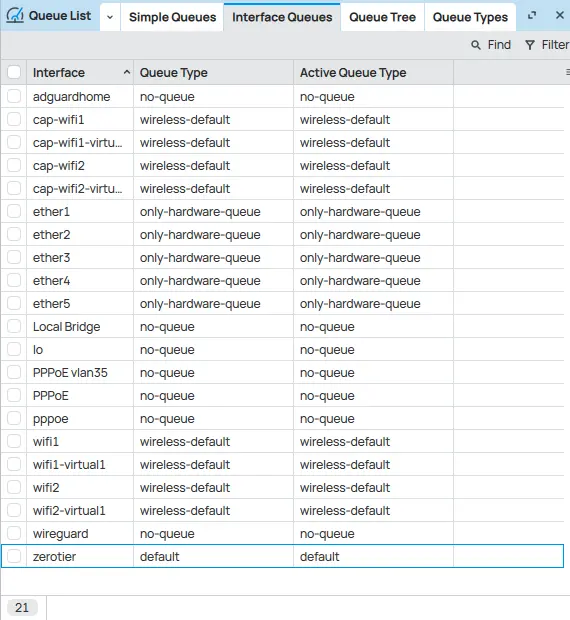Select the wifi1-virtual1 interface name
Viewport: 570px width, 620px height.
point(69,464)
